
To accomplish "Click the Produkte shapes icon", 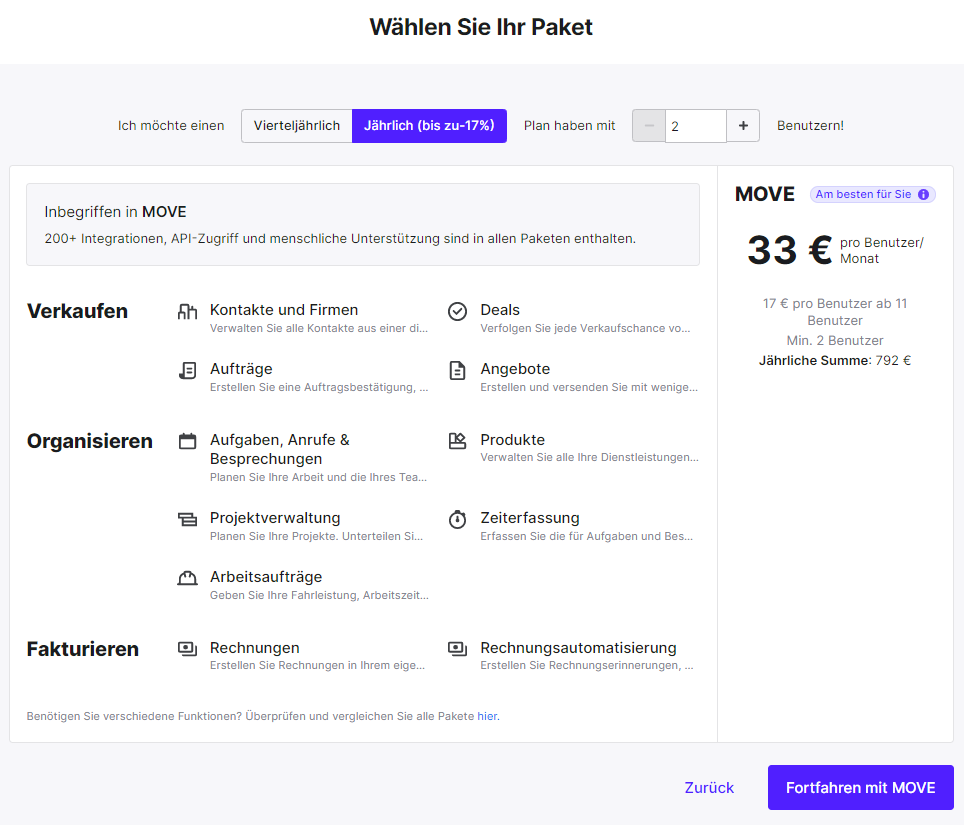I will click(x=457, y=441).
